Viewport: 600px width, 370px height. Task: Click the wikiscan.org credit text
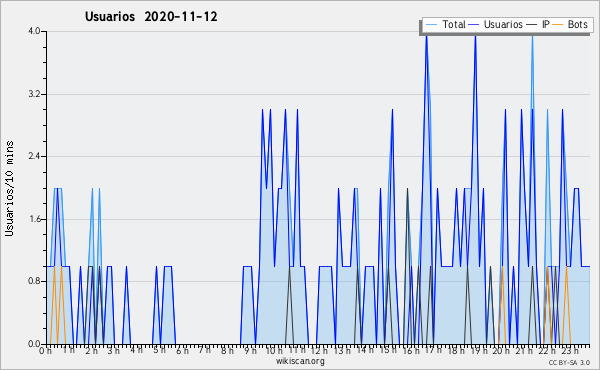click(x=300, y=361)
